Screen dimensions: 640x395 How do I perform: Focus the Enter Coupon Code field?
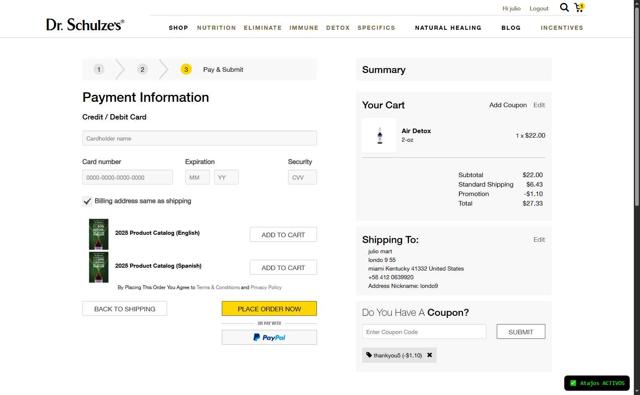tap(424, 332)
